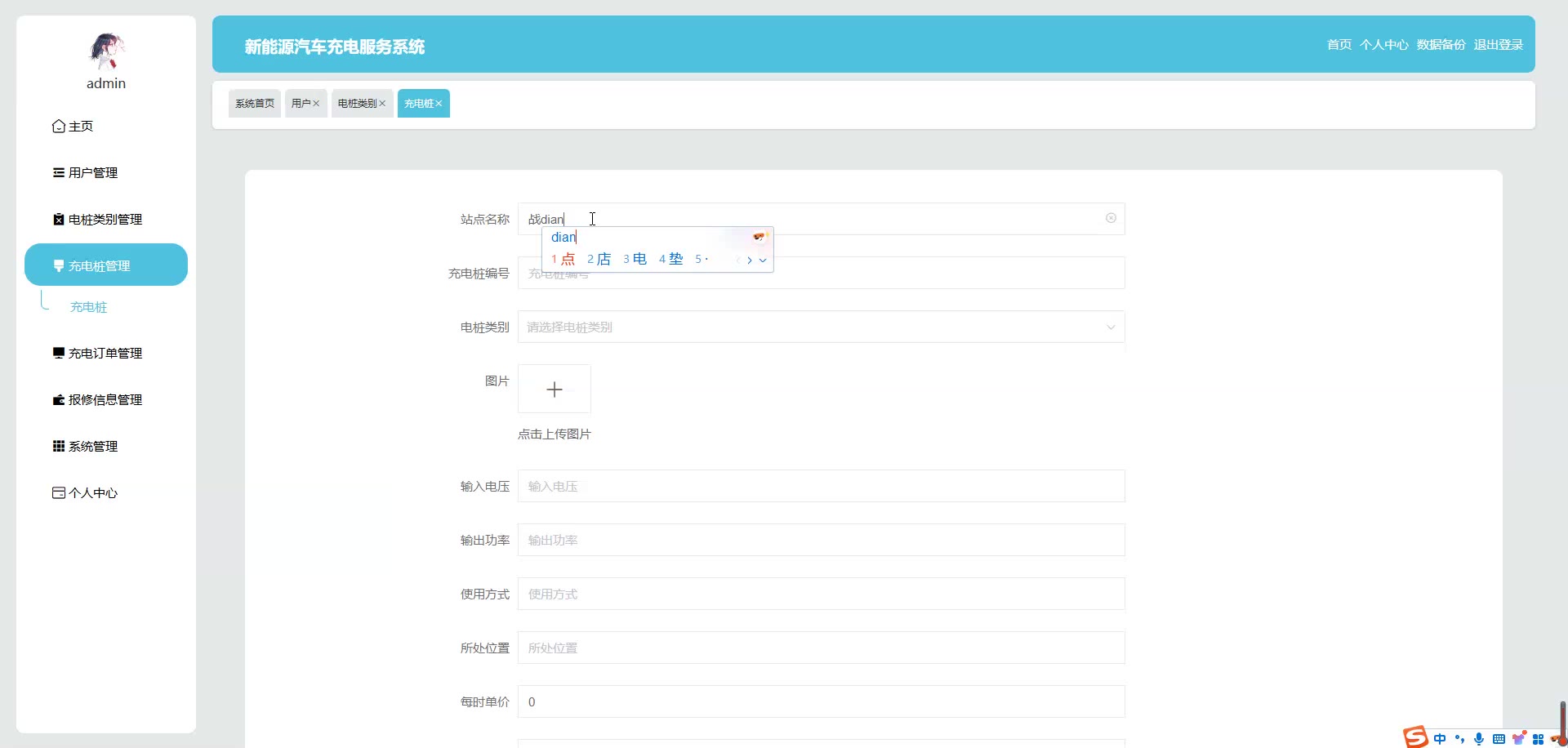Open 充电订单管理 menu

[106, 353]
